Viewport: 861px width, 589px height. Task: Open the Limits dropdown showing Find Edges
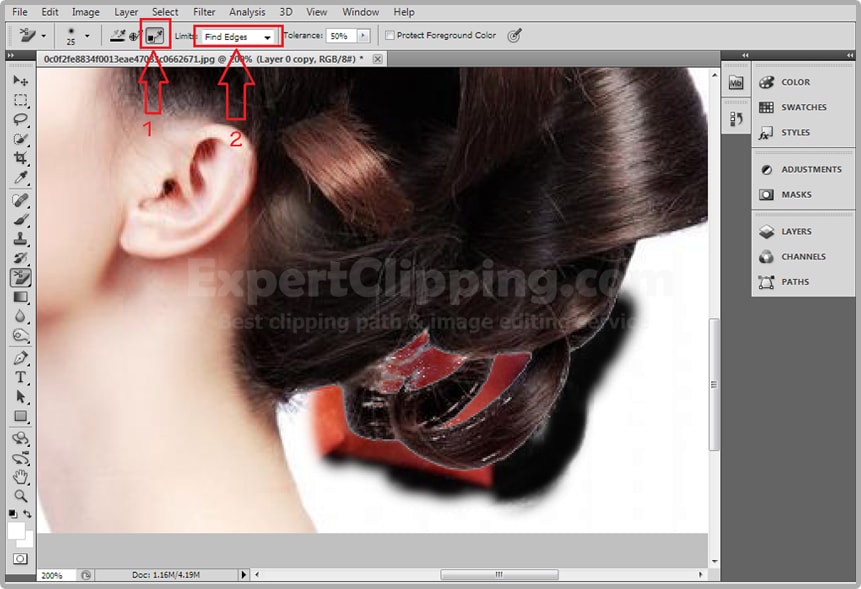coord(238,37)
